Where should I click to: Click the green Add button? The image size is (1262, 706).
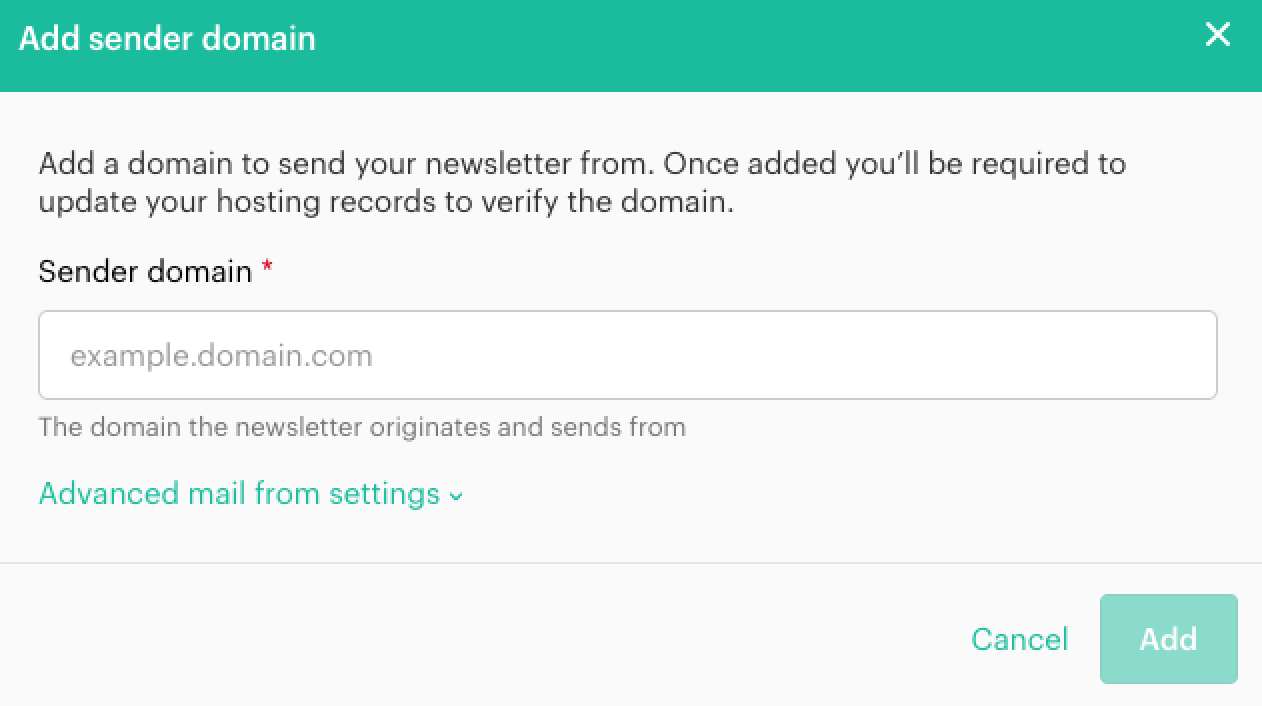(1168, 639)
